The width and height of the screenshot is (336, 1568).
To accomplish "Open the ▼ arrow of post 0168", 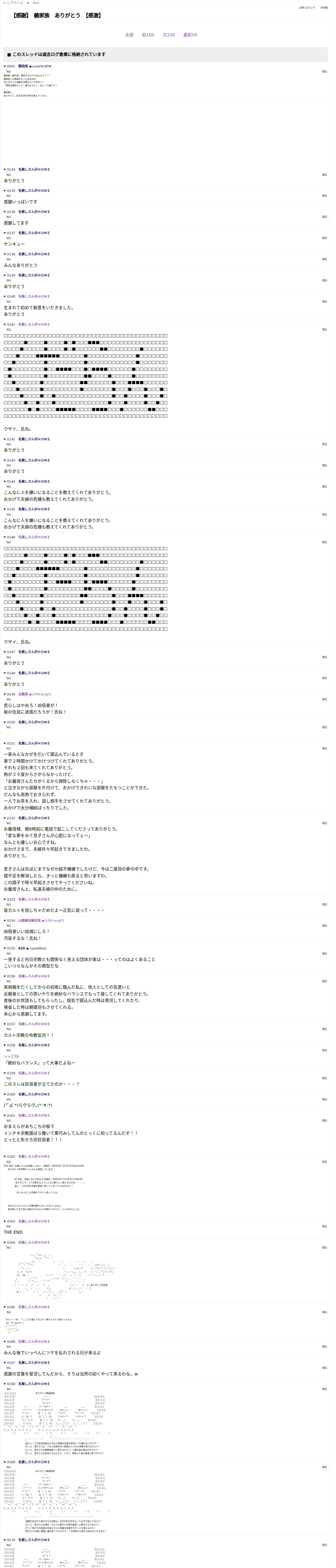I will (x=5, y=1384).
